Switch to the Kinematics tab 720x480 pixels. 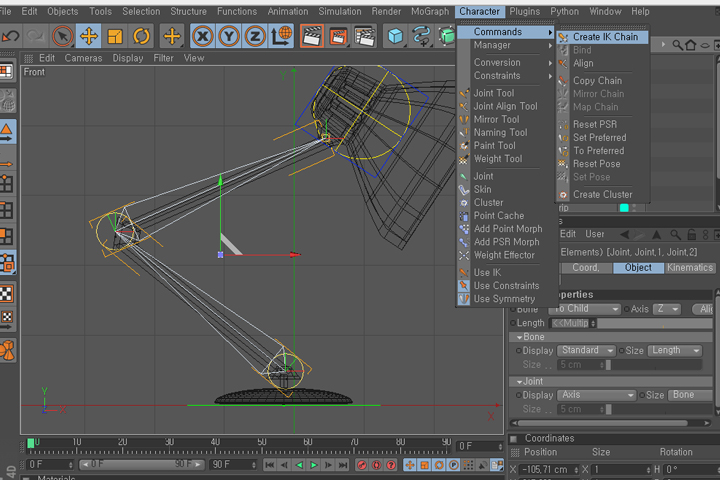click(690, 268)
